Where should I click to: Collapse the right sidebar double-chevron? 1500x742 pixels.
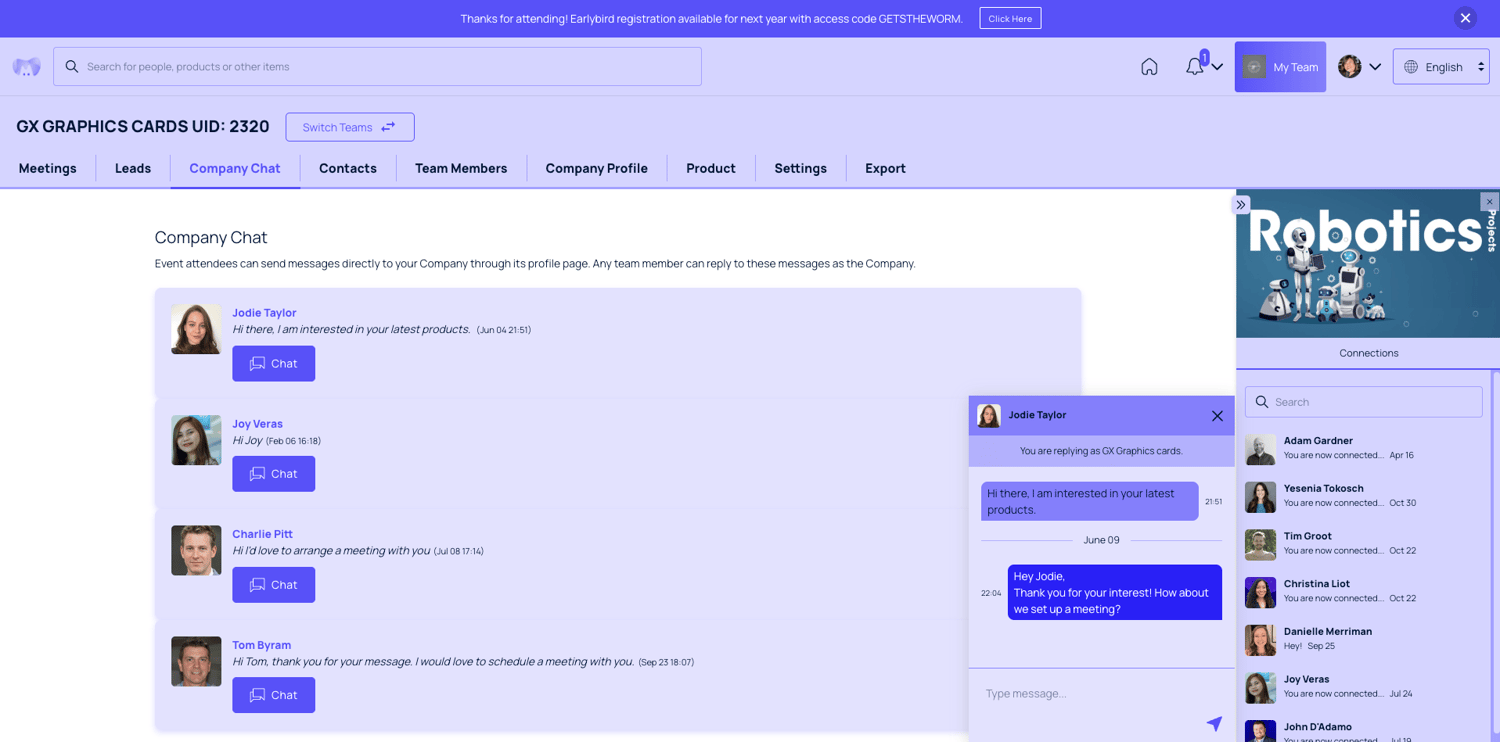point(1241,205)
